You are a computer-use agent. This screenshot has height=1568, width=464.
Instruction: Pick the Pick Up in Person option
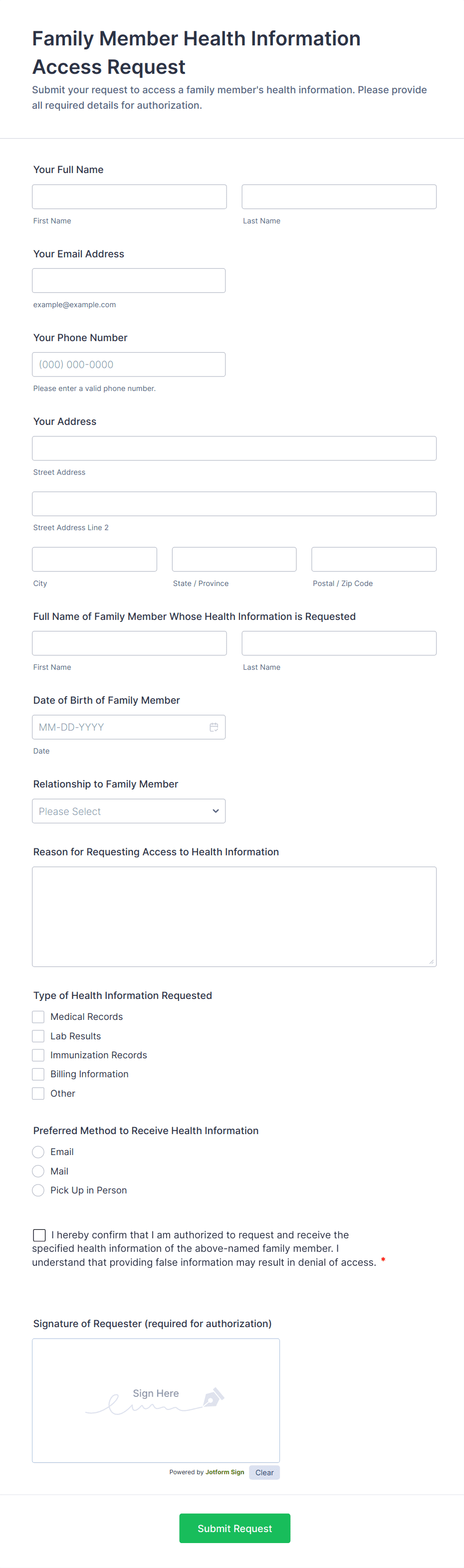[x=38, y=1190]
